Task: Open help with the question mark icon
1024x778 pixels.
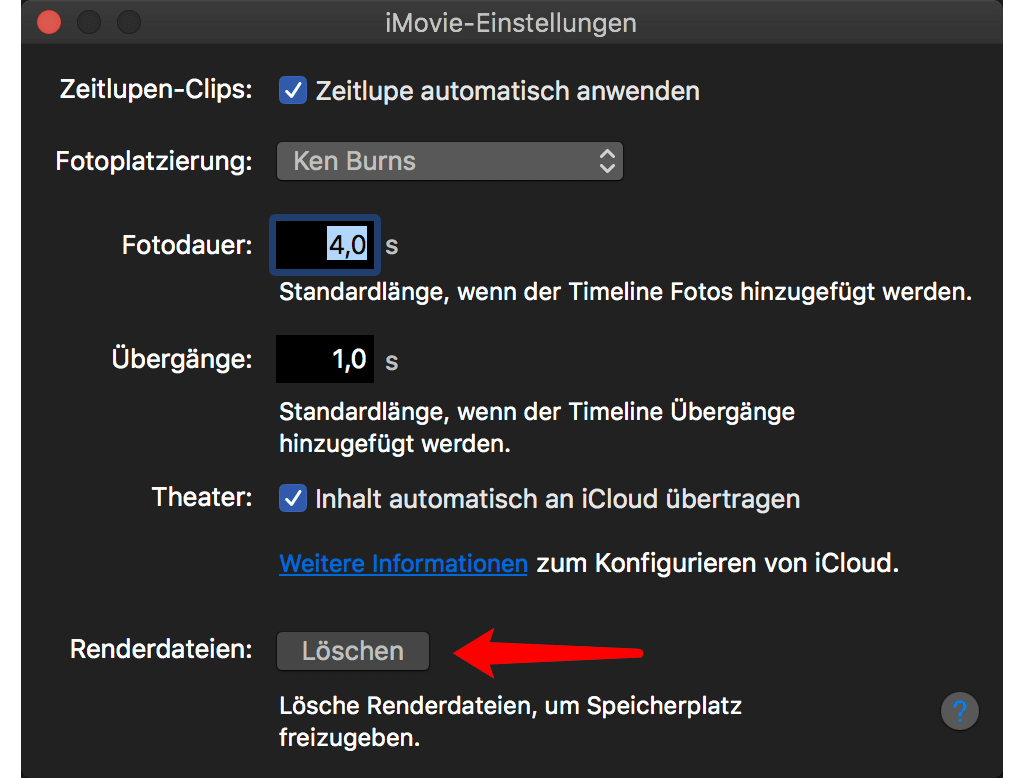Action: click(x=959, y=710)
